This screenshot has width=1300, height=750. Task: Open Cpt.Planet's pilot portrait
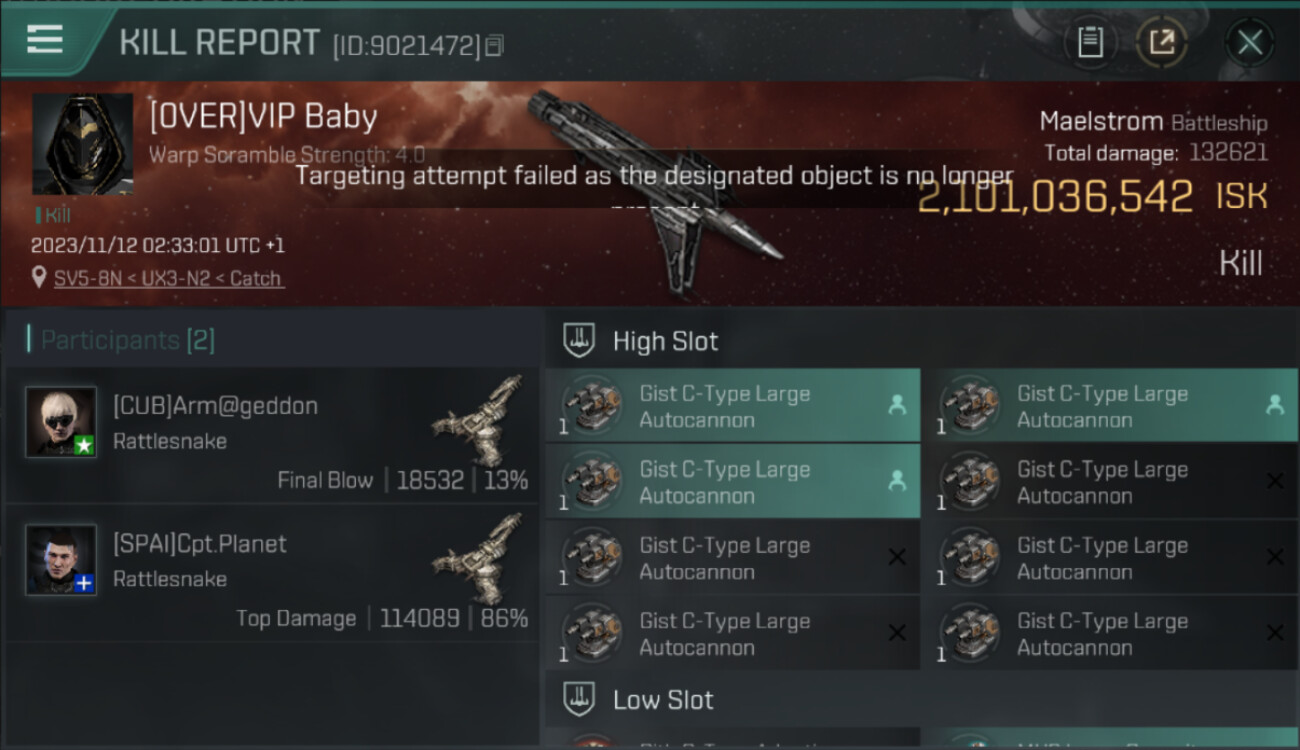coord(61,560)
